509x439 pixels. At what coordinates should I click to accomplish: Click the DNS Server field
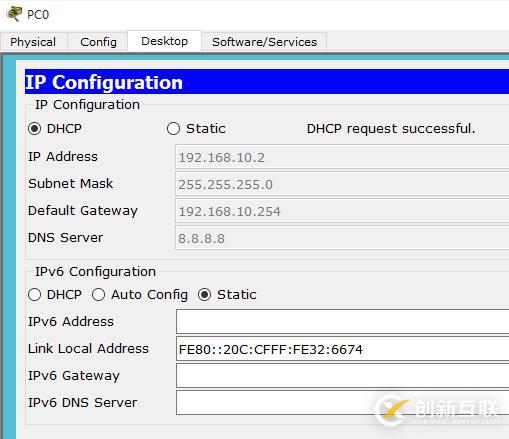[x=342, y=238]
